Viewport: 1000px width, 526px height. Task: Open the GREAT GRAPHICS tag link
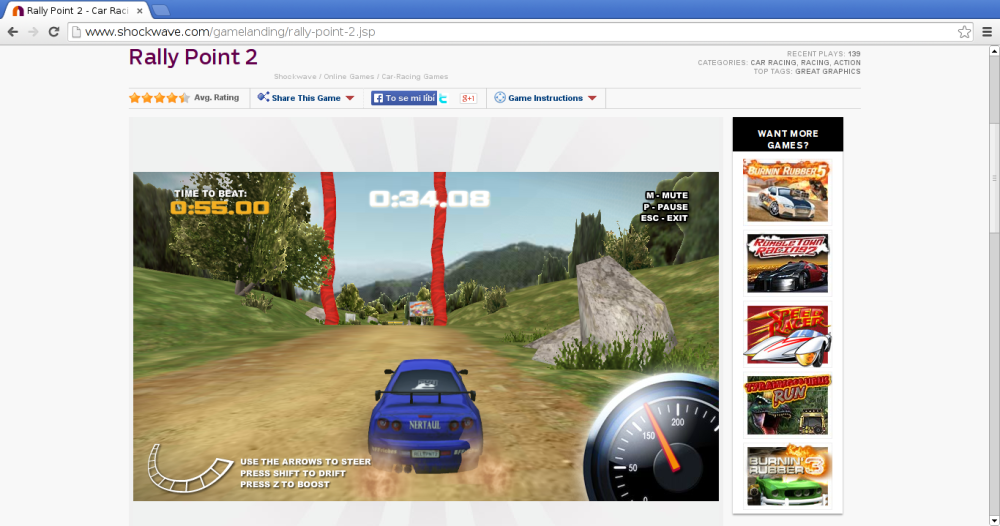point(828,71)
